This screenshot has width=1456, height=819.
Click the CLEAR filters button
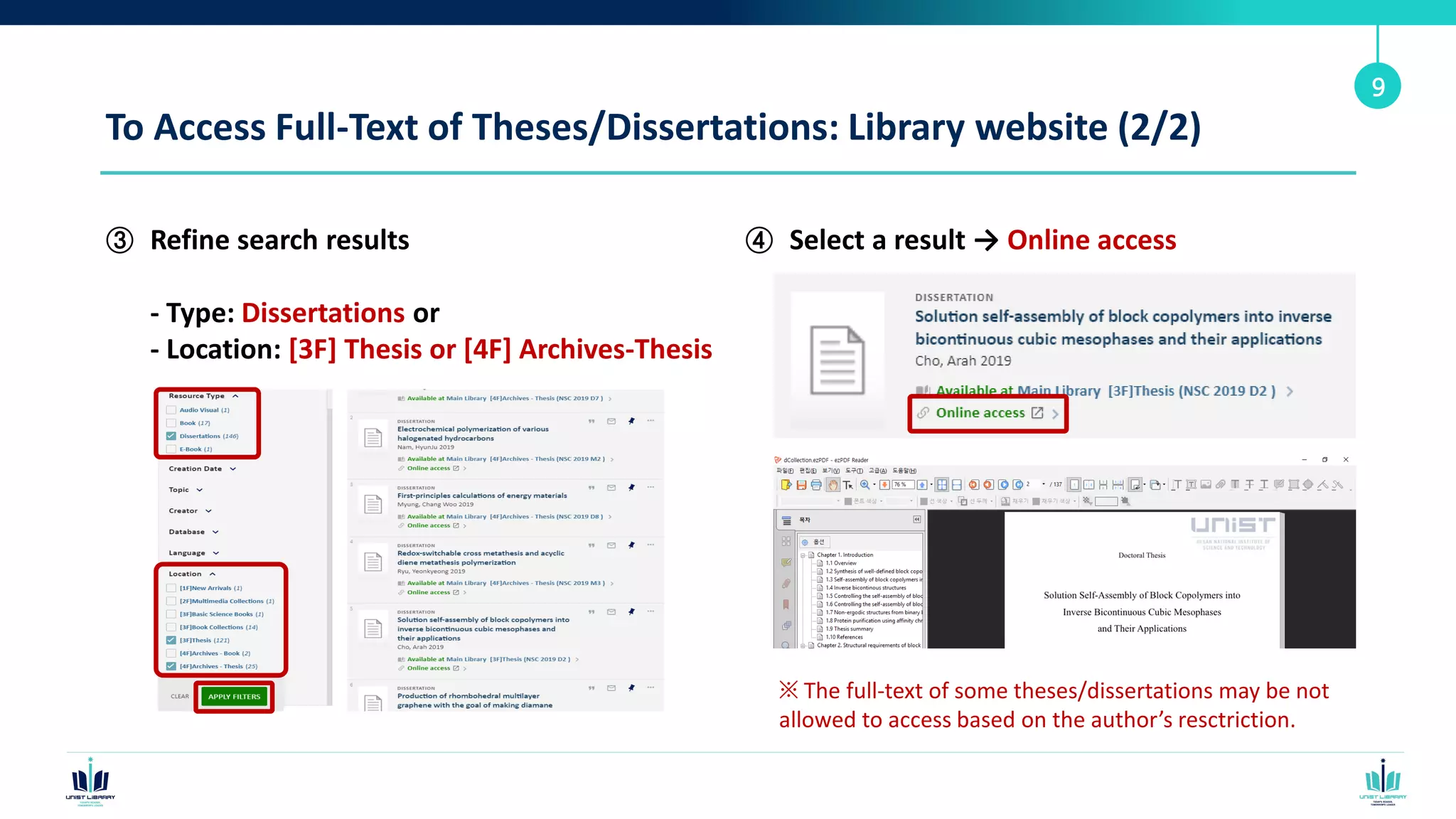tap(180, 697)
